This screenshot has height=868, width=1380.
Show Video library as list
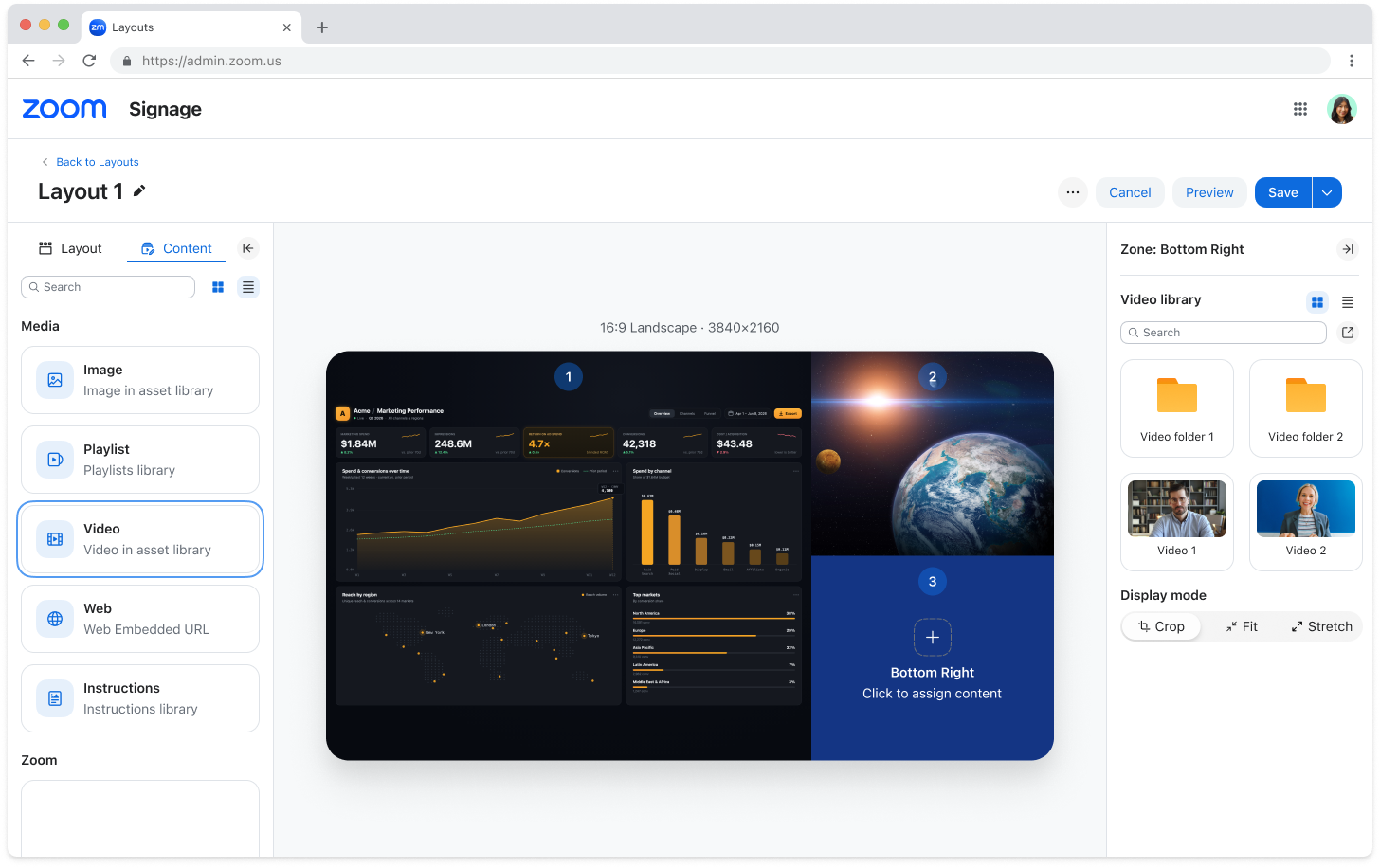click(1348, 302)
